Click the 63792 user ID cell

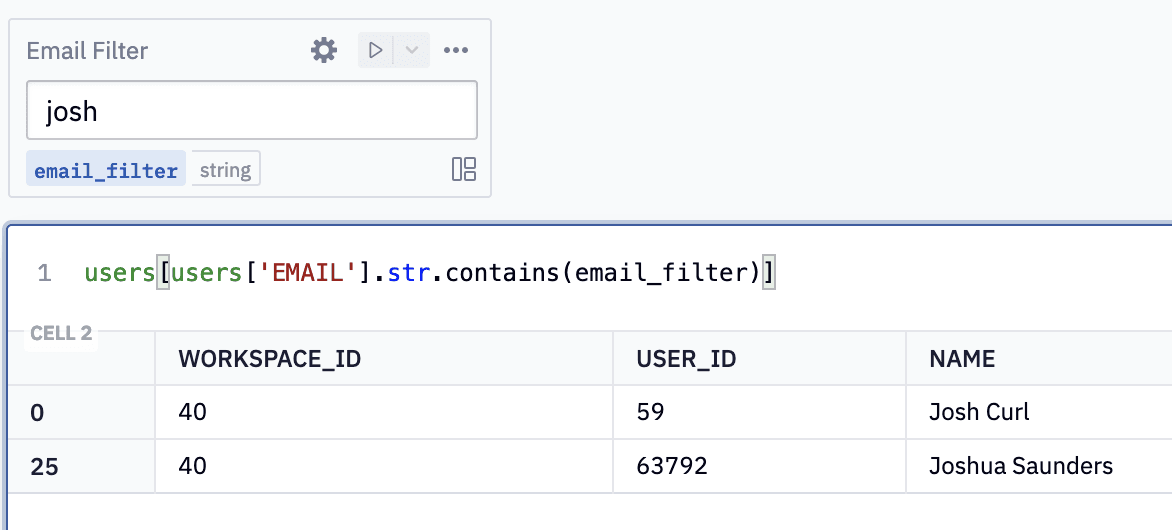pos(673,466)
